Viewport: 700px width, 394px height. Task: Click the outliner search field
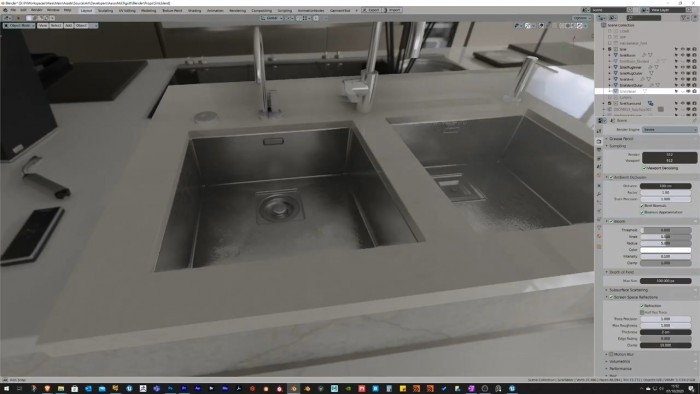coord(643,18)
